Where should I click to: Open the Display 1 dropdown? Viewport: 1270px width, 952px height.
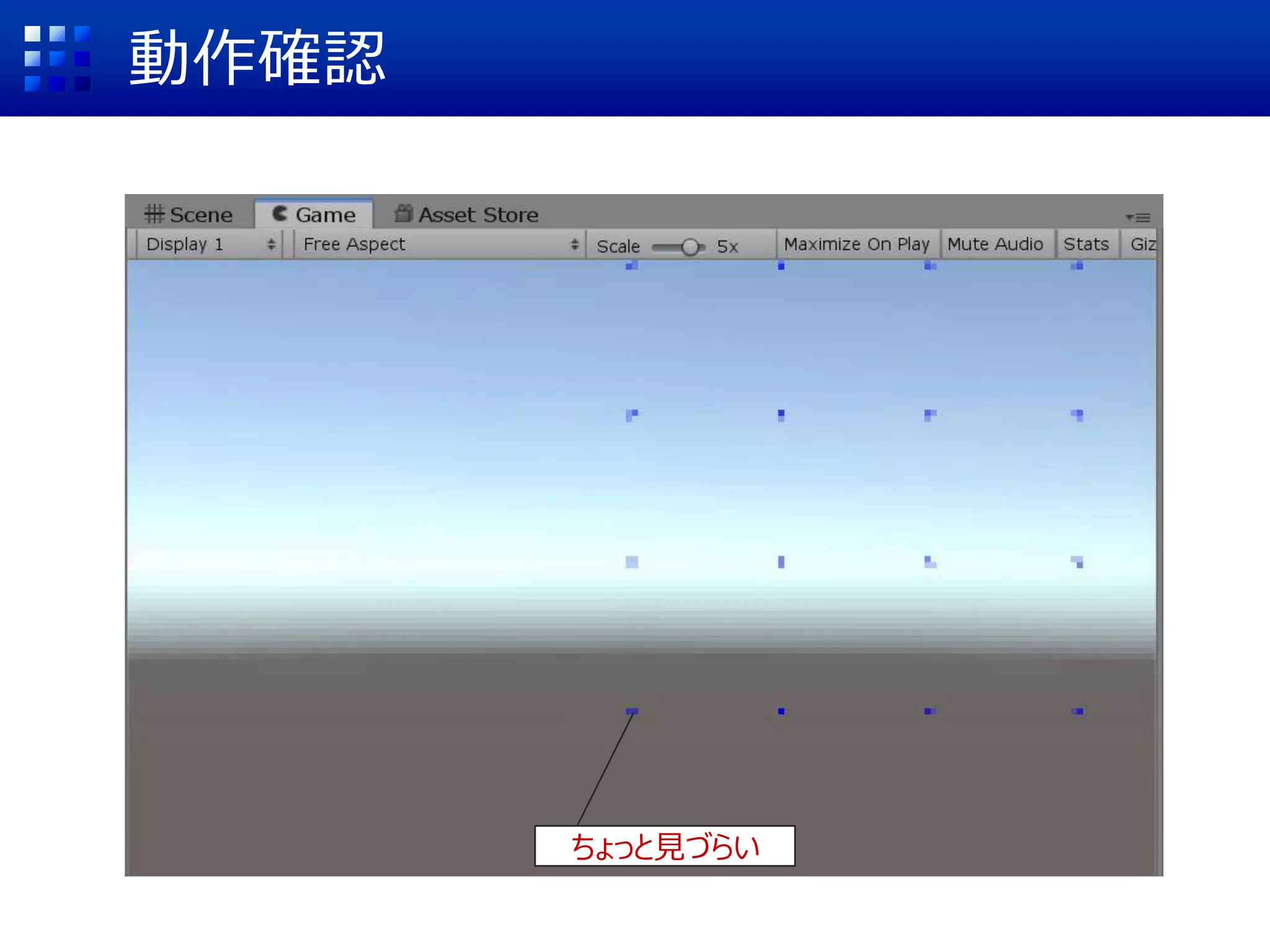point(210,244)
